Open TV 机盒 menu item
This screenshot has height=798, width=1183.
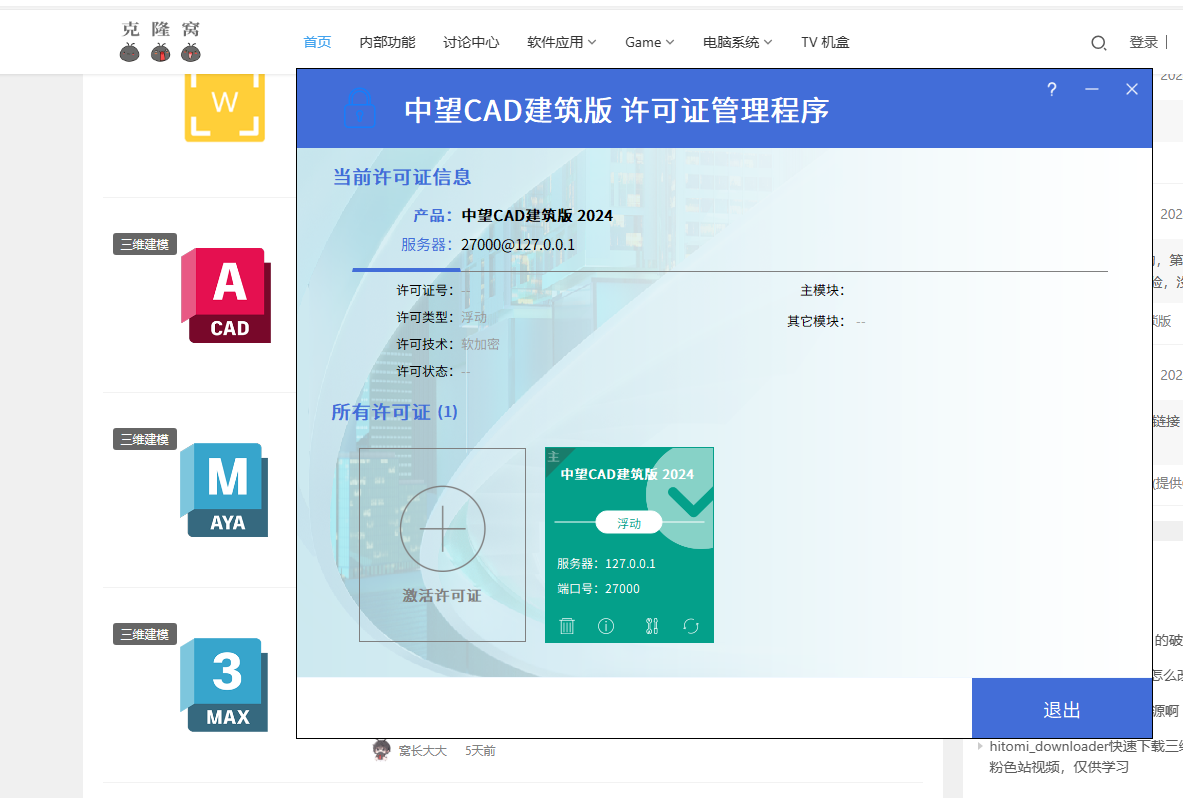pos(825,42)
